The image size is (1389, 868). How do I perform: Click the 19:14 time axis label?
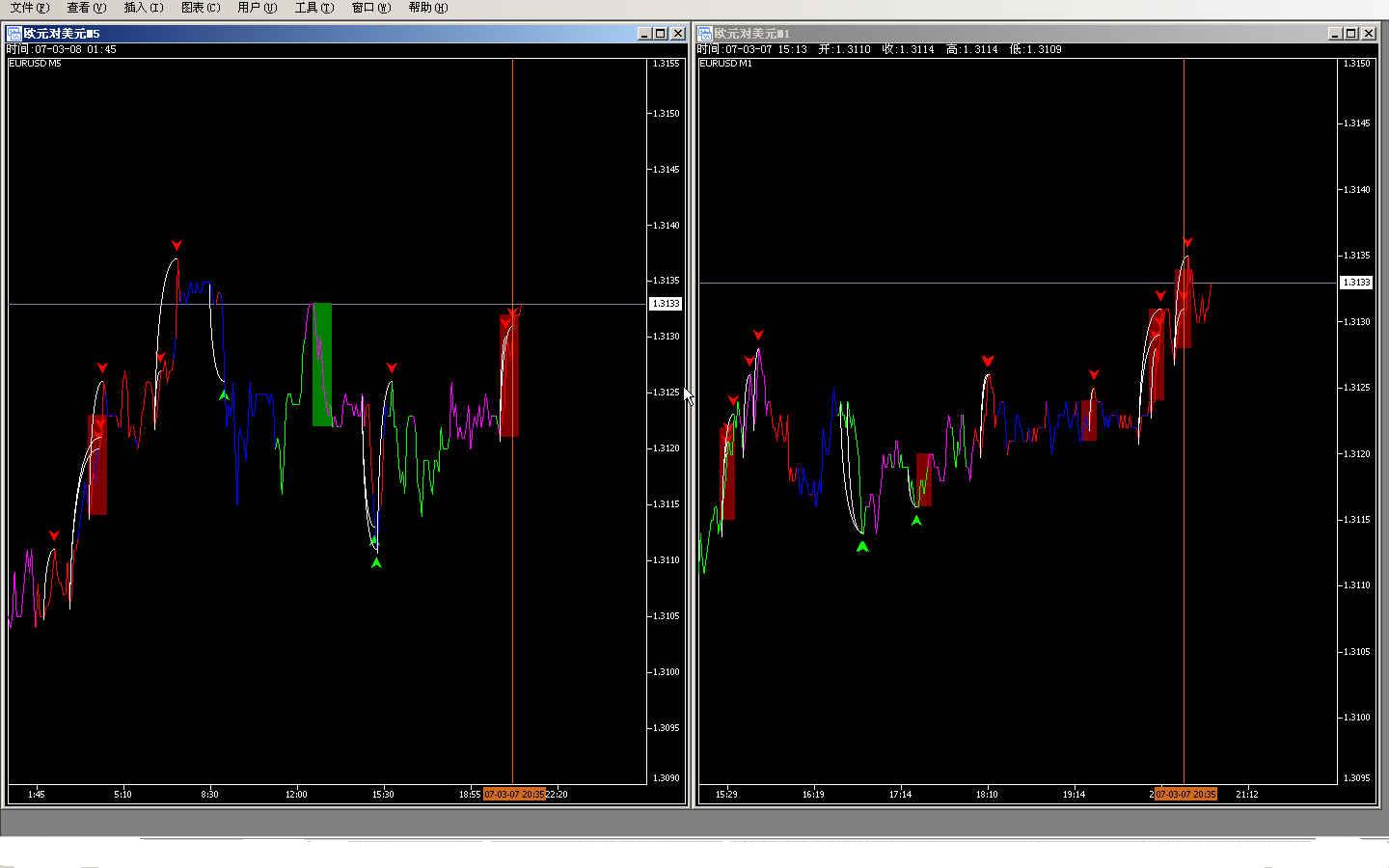[1074, 795]
